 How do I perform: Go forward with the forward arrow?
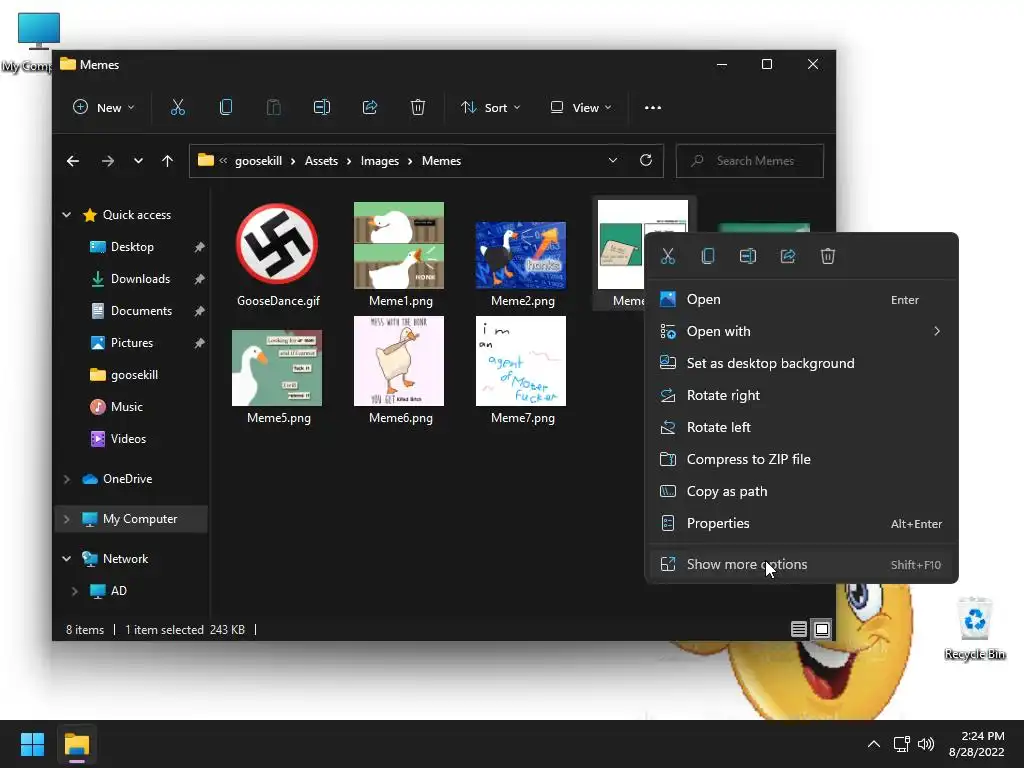coord(108,161)
